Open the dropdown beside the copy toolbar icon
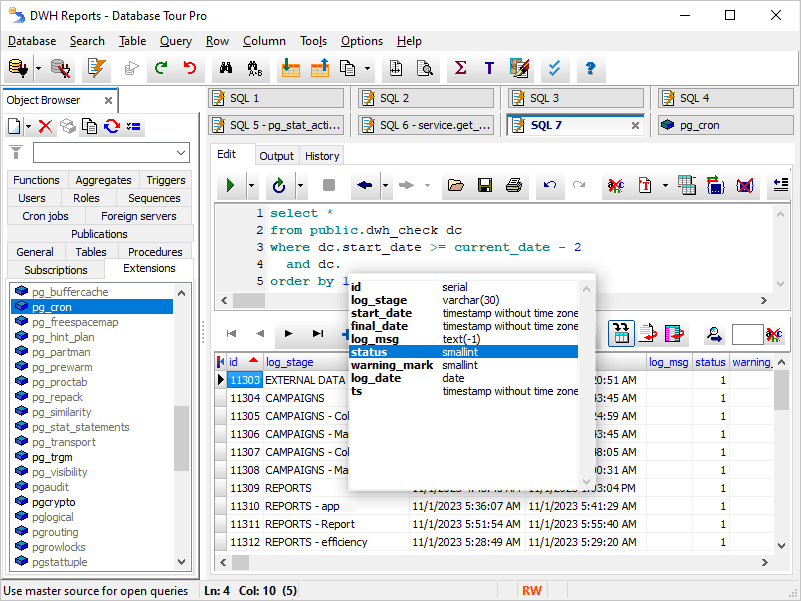The image size is (801, 601). pos(368,68)
